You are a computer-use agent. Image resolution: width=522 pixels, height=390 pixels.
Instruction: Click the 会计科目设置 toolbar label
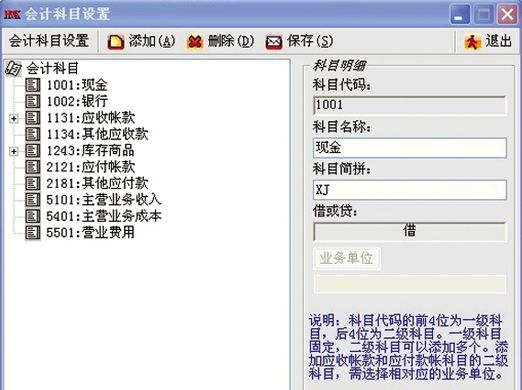click(49, 41)
